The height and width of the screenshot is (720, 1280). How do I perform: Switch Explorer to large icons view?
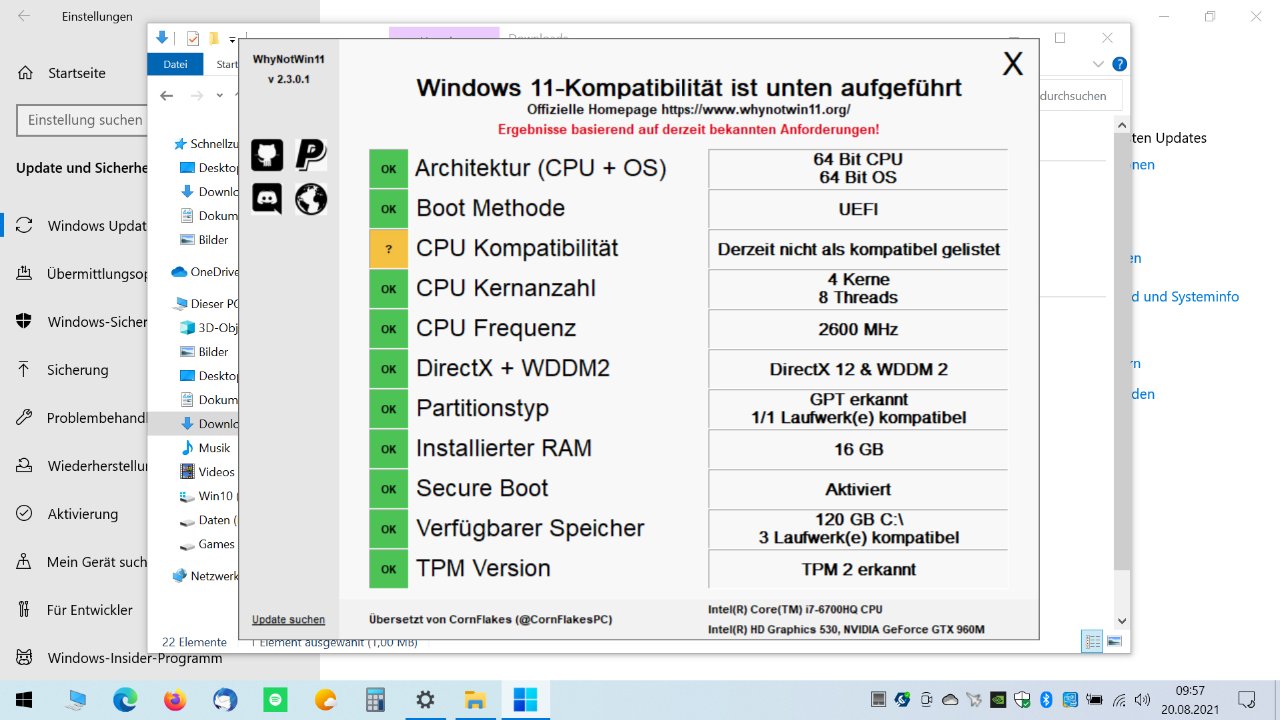point(1114,641)
